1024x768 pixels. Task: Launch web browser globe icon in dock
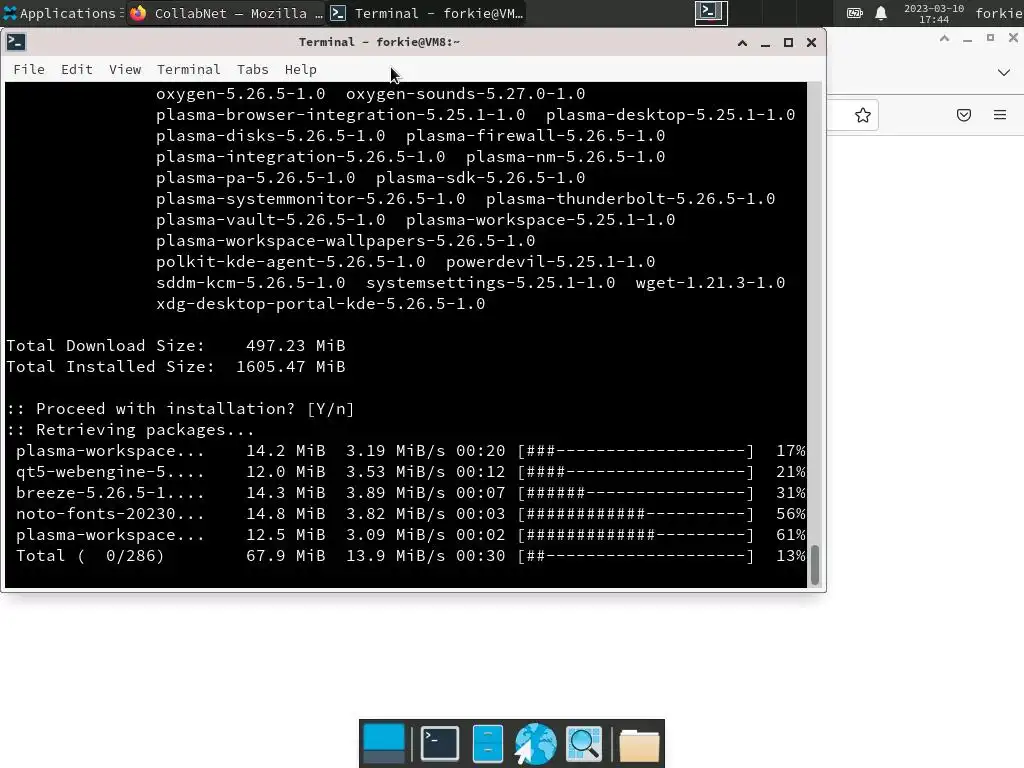[x=535, y=744]
